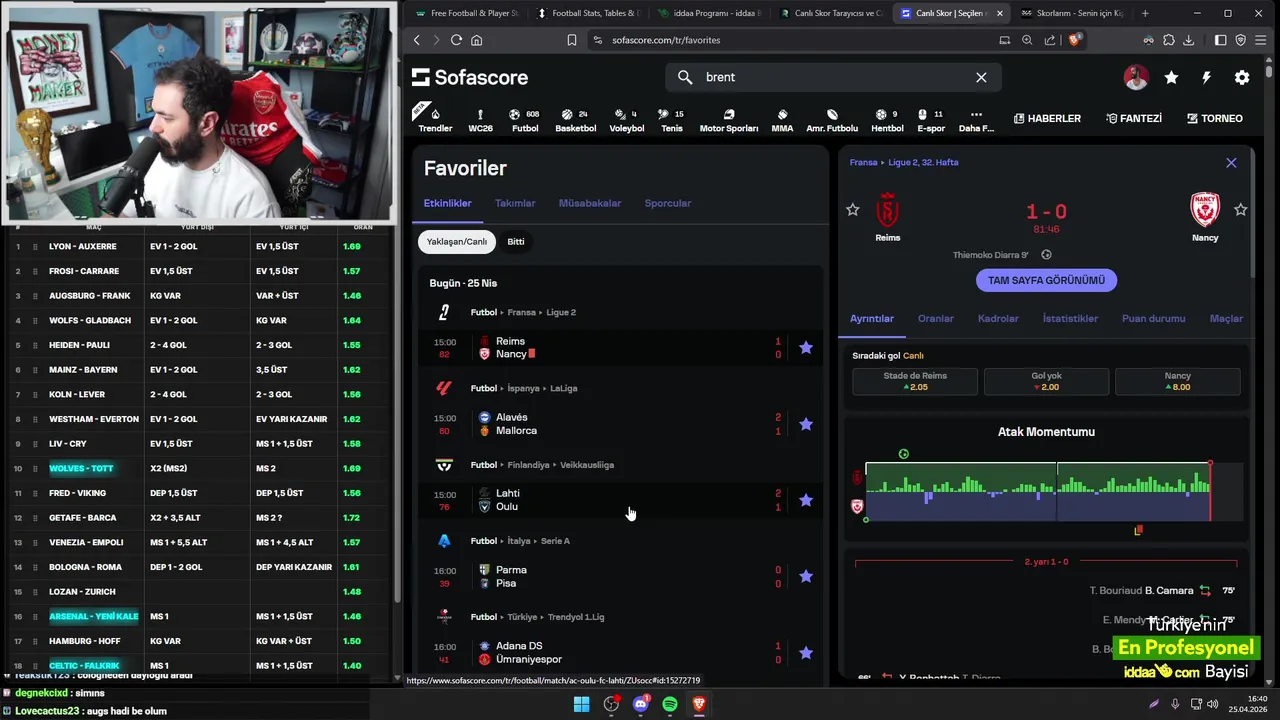Unfavorite the Lahti - Oulu match
Viewport: 1280px width, 720px height.
coord(806,500)
